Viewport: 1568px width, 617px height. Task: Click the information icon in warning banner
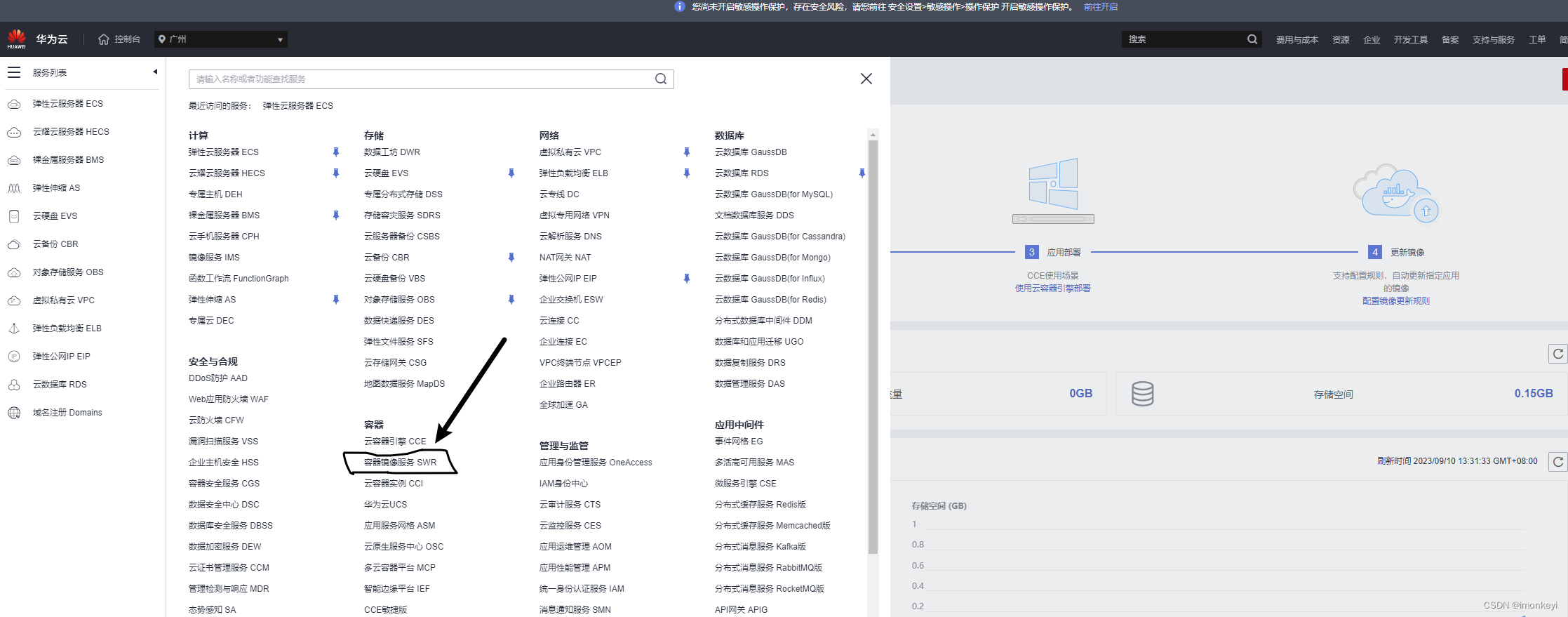coord(679,6)
